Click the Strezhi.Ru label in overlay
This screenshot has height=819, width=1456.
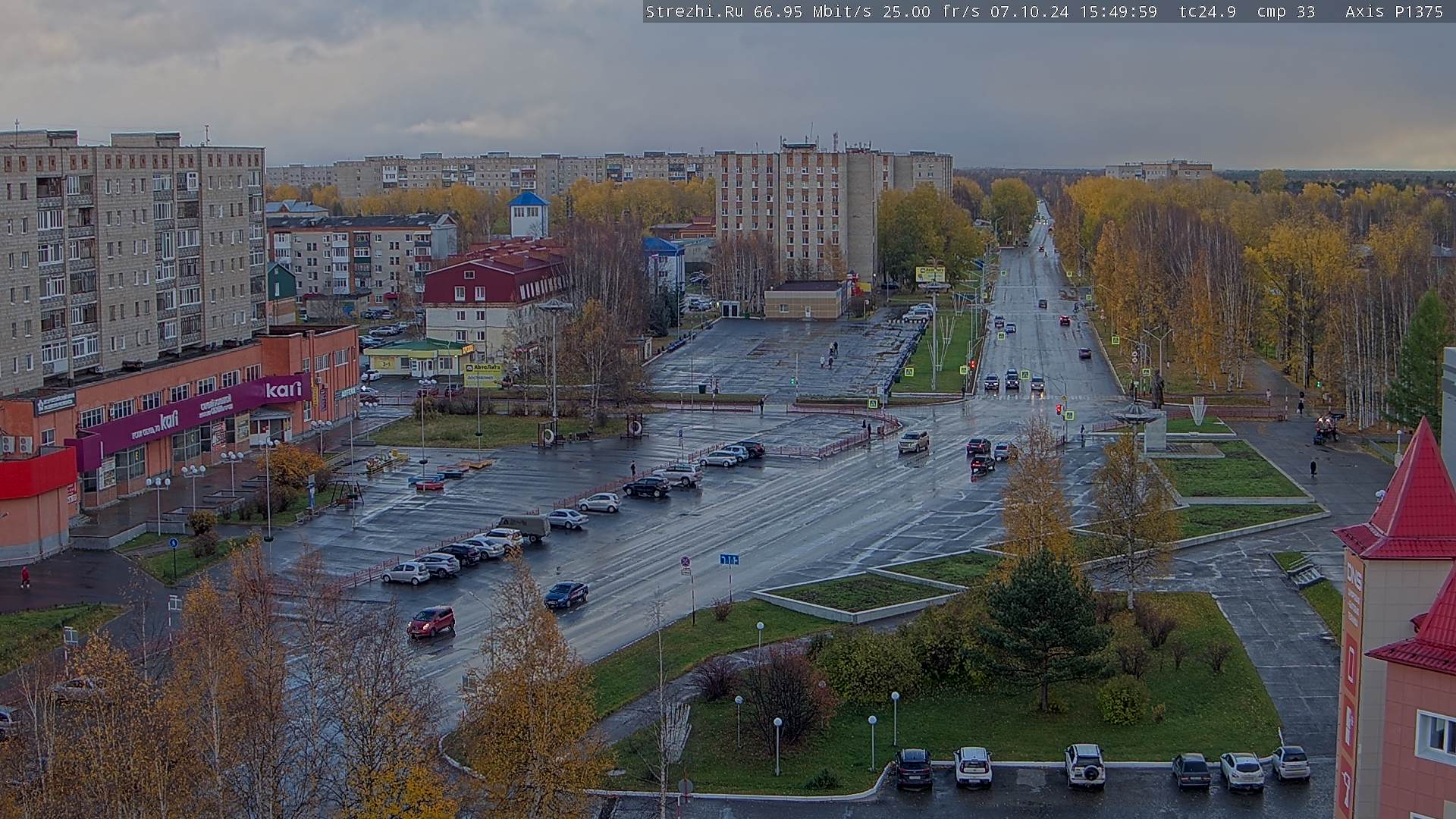(x=694, y=11)
